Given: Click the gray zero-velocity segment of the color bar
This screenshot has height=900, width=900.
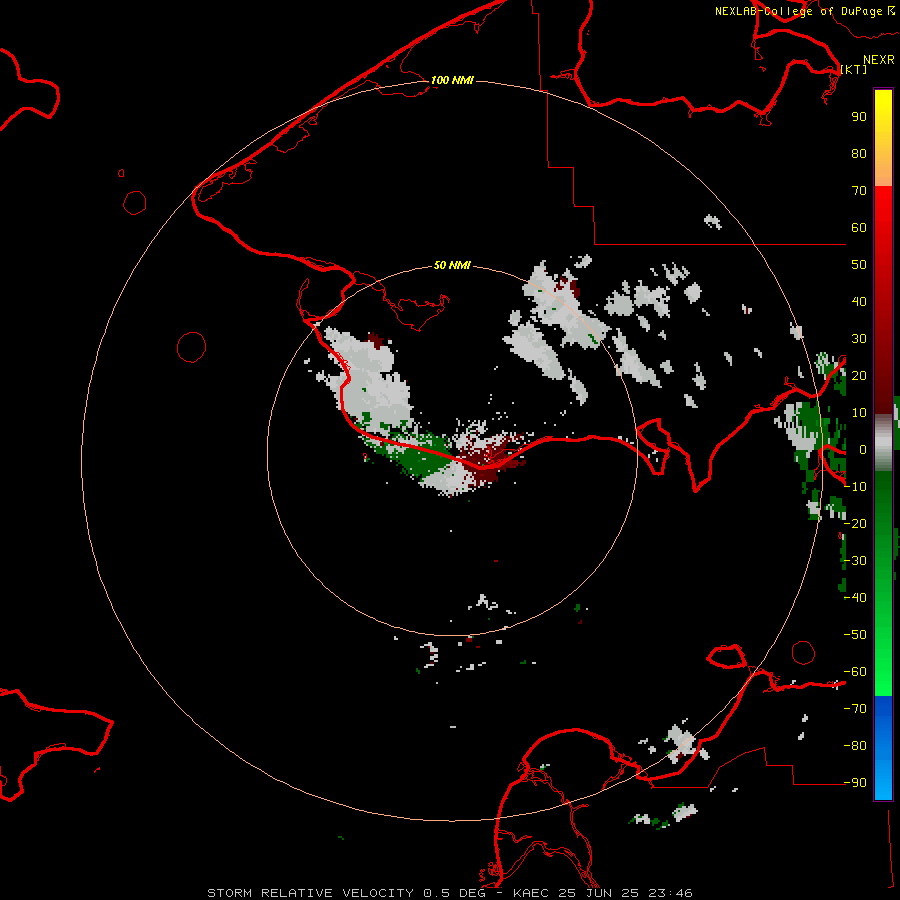Looking at the screenshot, I should pos(883,443).
